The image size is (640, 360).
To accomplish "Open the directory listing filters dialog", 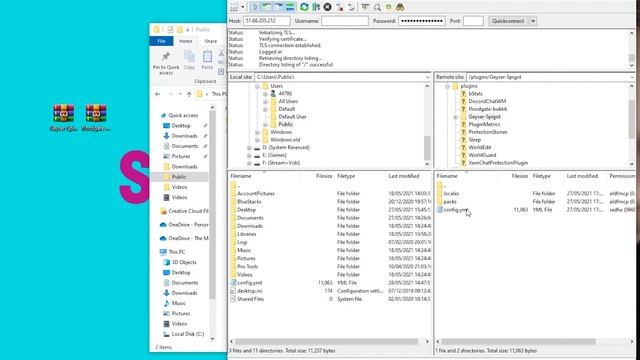I will coord(365,7).
